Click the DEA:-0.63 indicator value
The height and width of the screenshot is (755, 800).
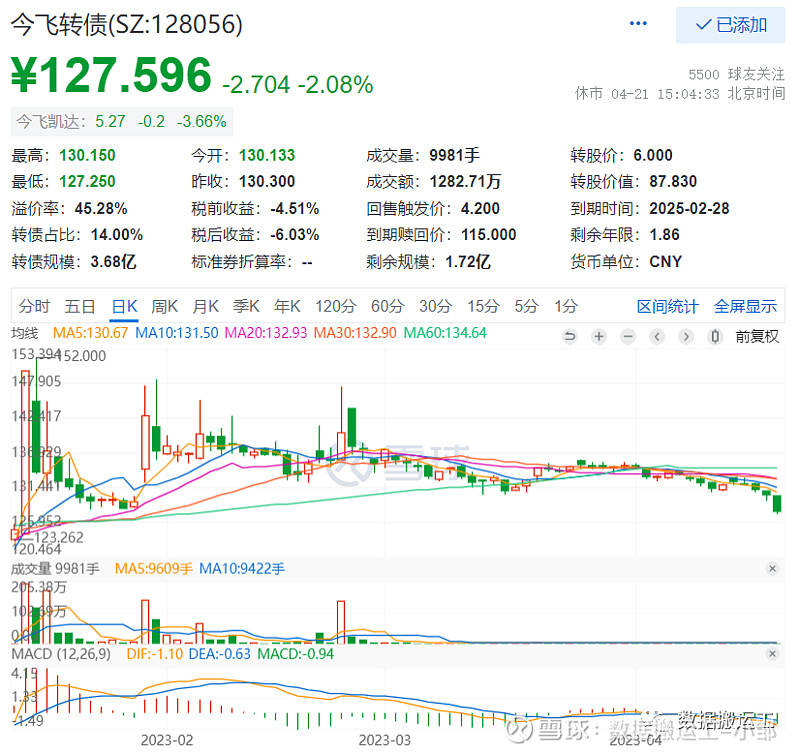coord(219,654)
